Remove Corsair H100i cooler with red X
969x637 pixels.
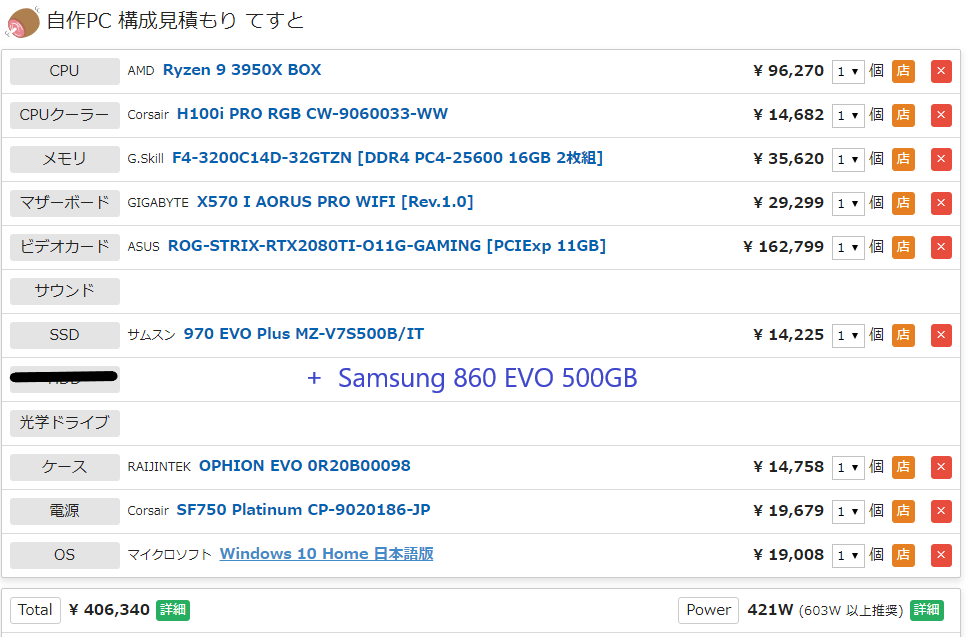[941, 115]
